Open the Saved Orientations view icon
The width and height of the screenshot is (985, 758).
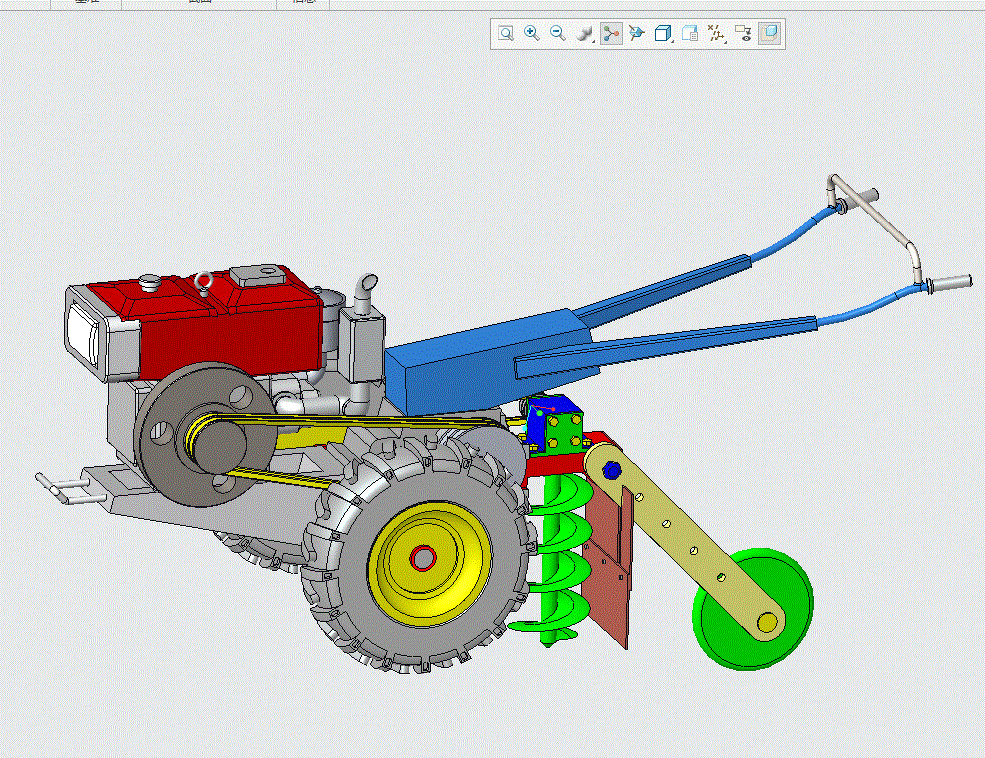(636, 33)
